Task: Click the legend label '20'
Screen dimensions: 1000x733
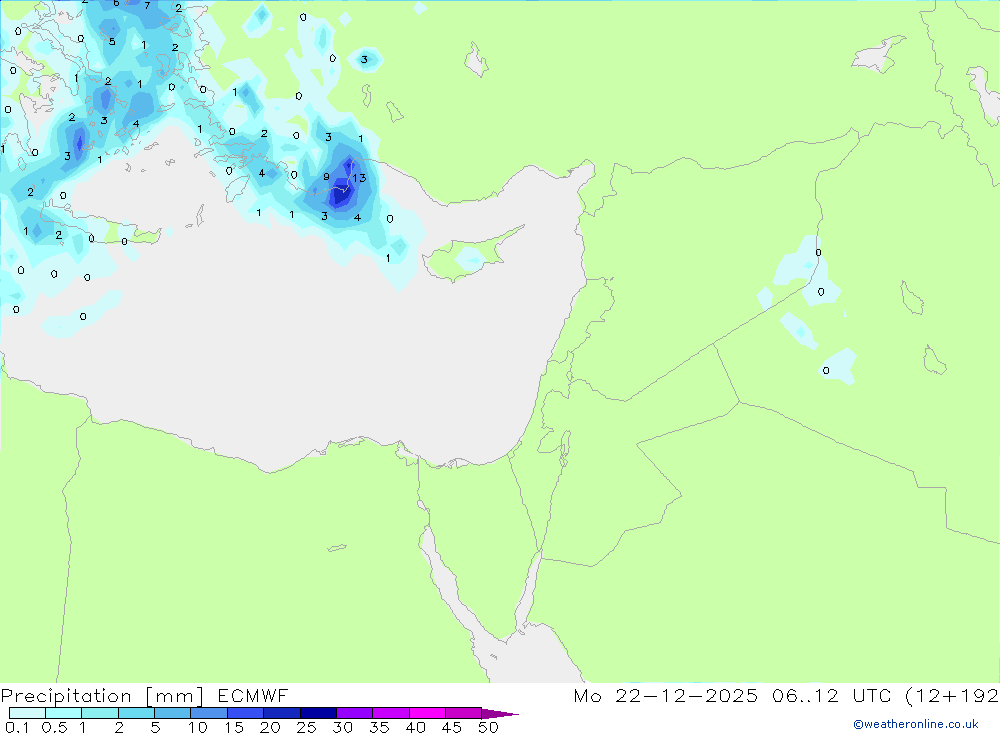Action: [270, 727]
